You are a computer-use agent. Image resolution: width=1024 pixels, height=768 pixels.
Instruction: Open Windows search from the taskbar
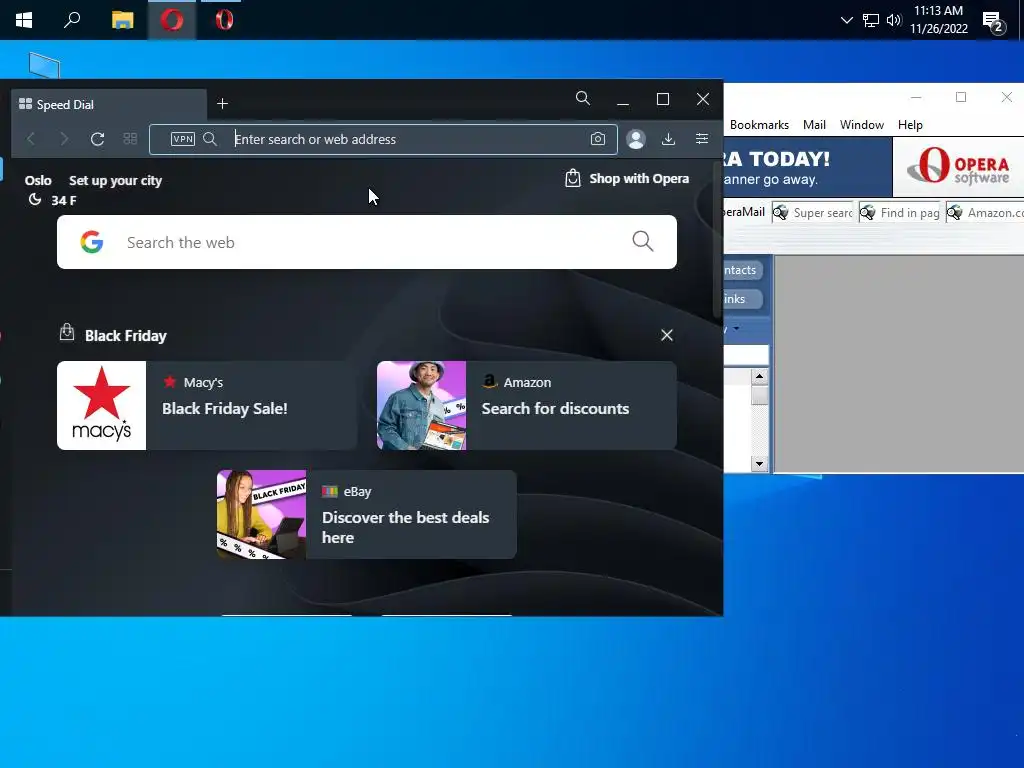[x=72, y=20]
